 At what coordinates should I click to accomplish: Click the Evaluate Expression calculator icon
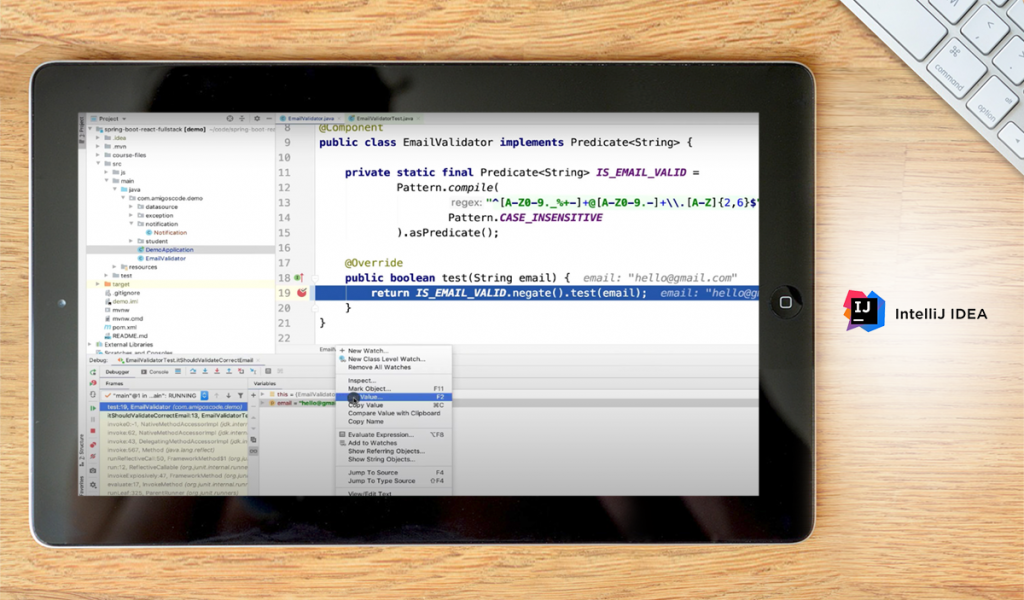tap(268, 371)
